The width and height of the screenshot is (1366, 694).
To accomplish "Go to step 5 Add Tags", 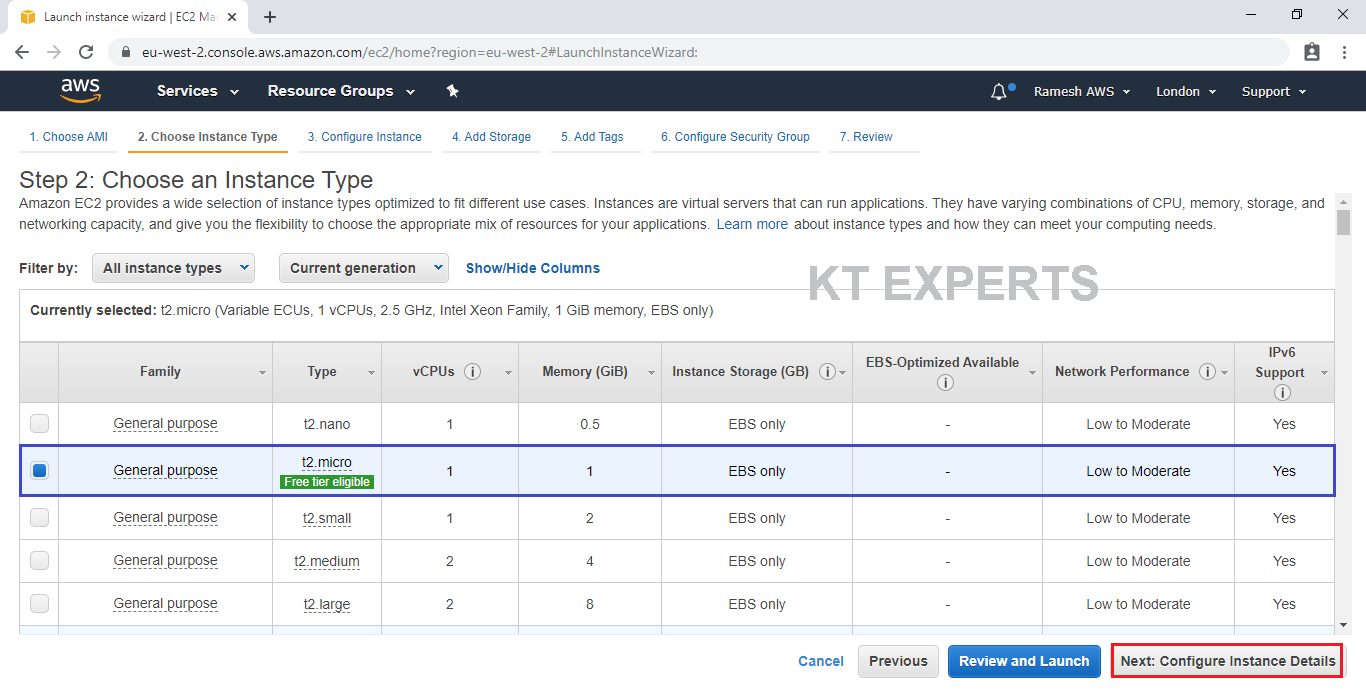I will 592,137.
